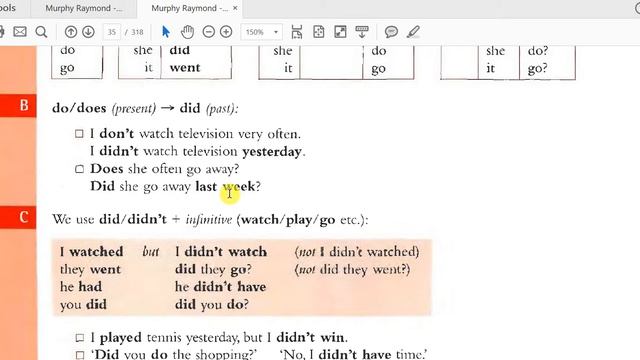The image size is (640, 360).
Task: Click "(not I didn't watched)" text
Action: pyautogui.click(x=357, y=251)
